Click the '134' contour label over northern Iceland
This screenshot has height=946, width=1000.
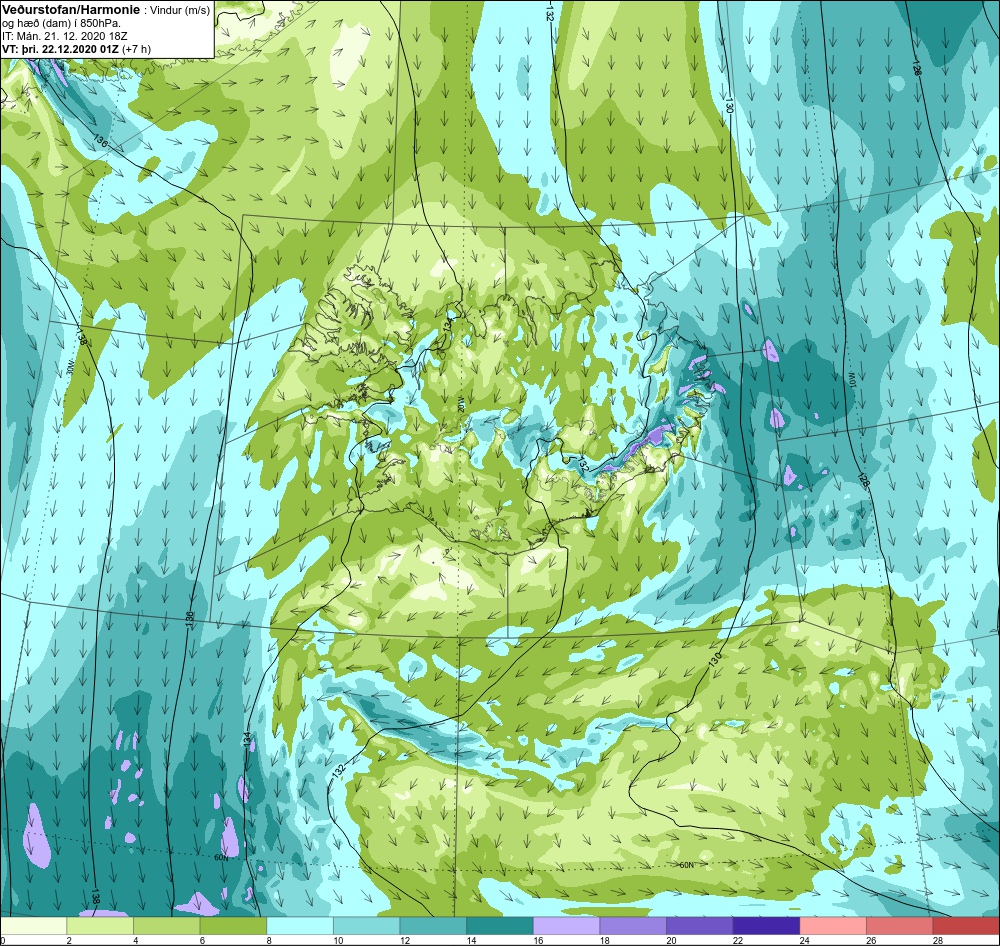446,325
